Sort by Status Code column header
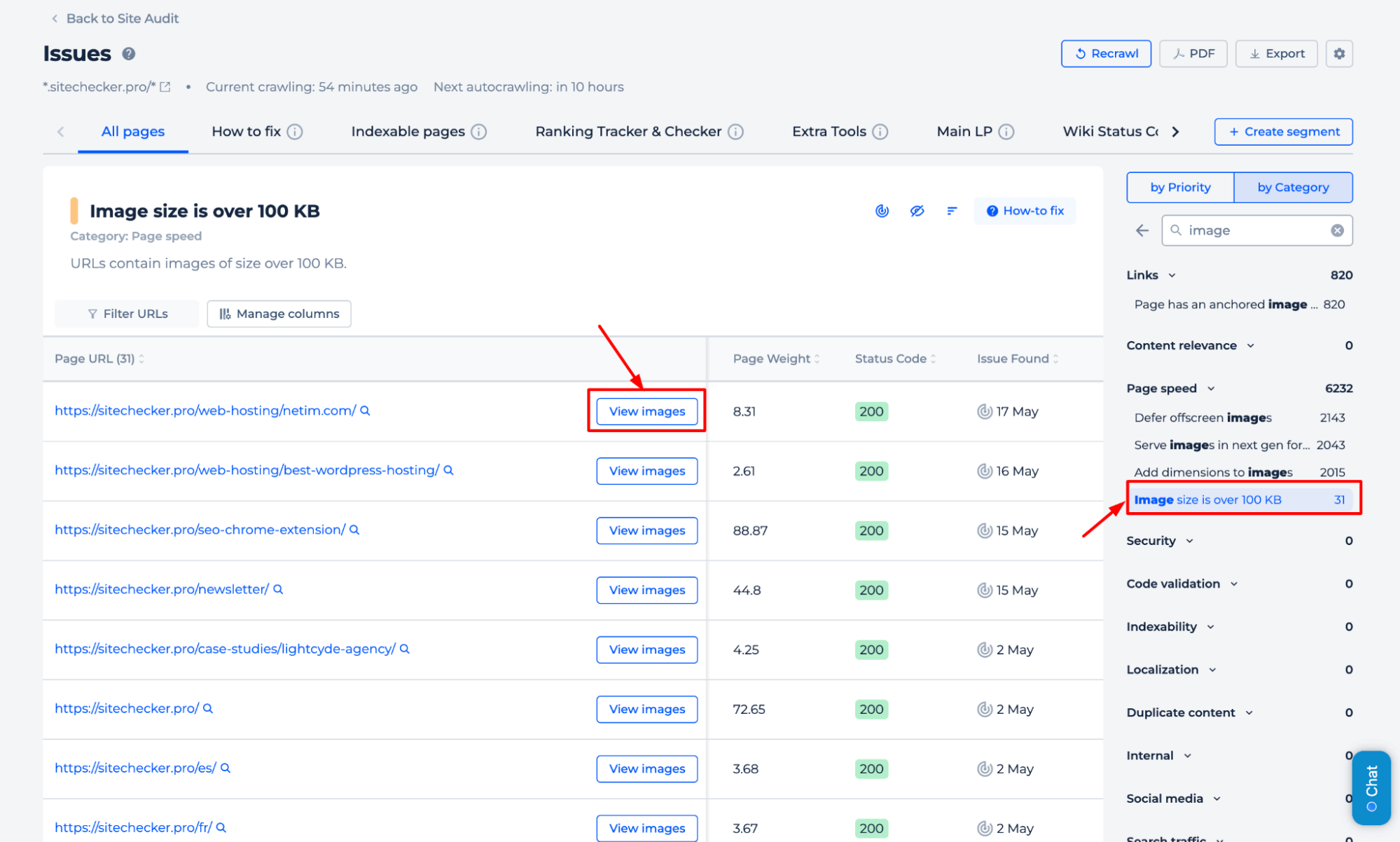 [895, 359]
